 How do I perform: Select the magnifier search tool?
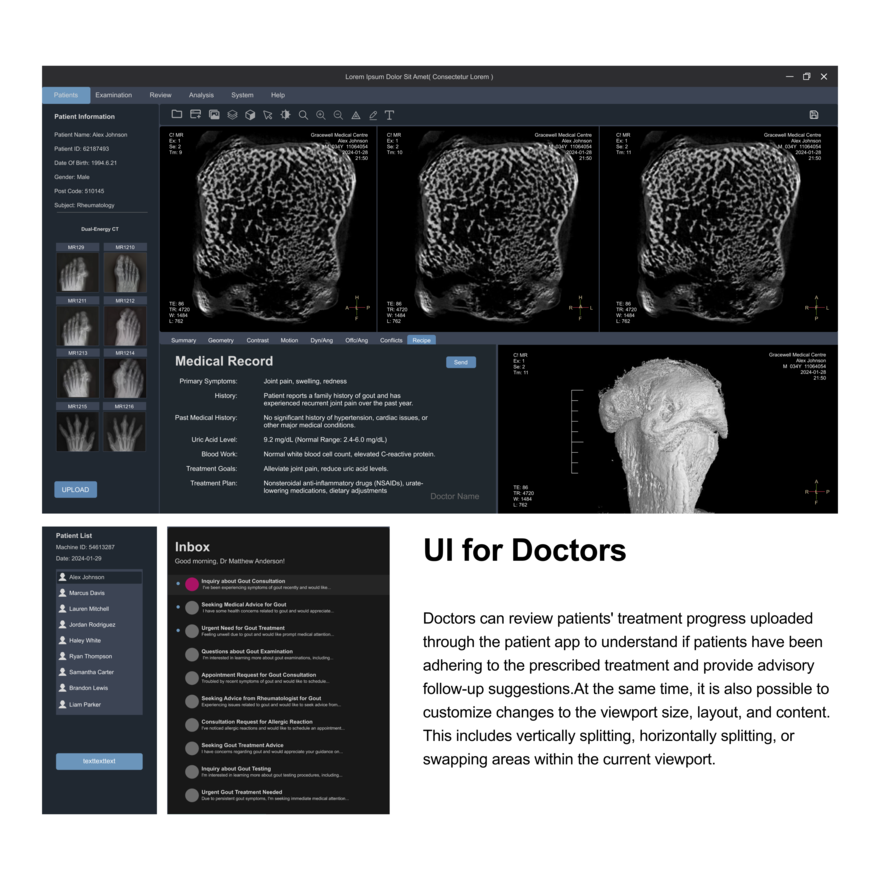[303, 115]
